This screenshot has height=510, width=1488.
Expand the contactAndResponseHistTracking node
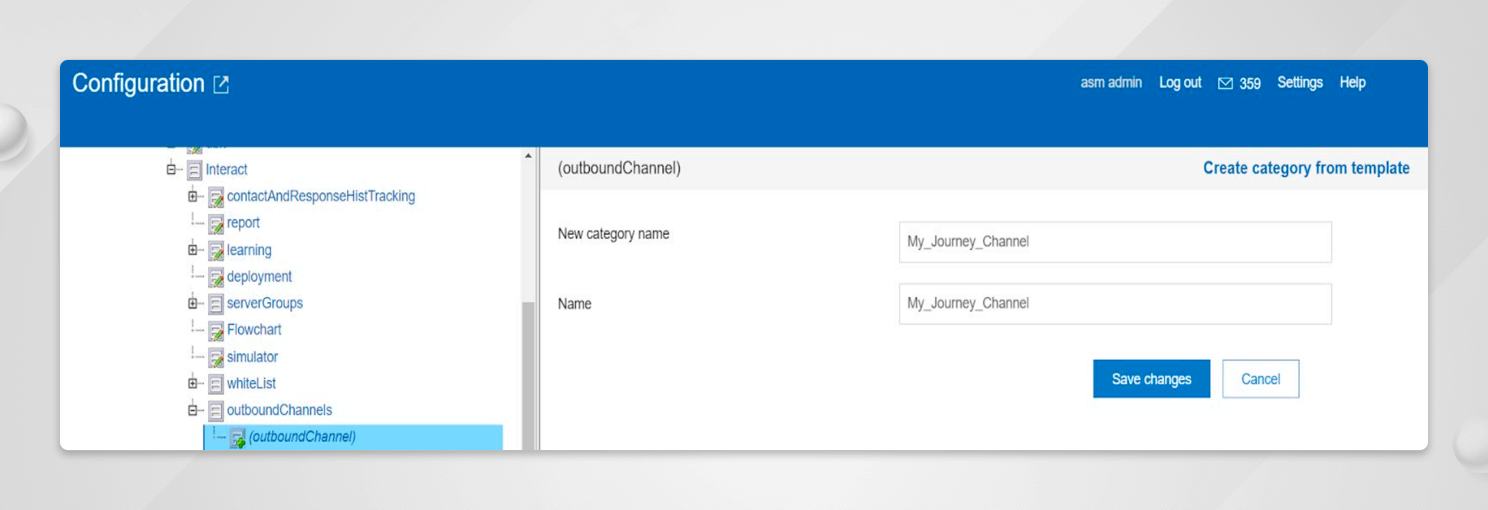[193, 196]
